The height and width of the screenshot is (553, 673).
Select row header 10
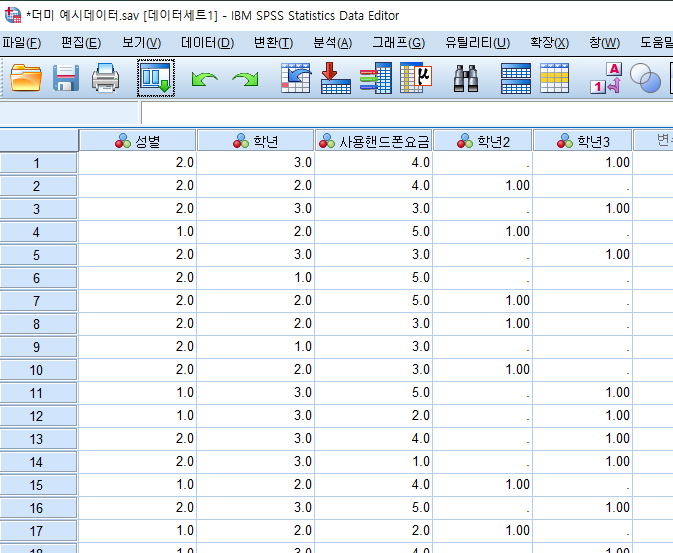click(38, 370)
